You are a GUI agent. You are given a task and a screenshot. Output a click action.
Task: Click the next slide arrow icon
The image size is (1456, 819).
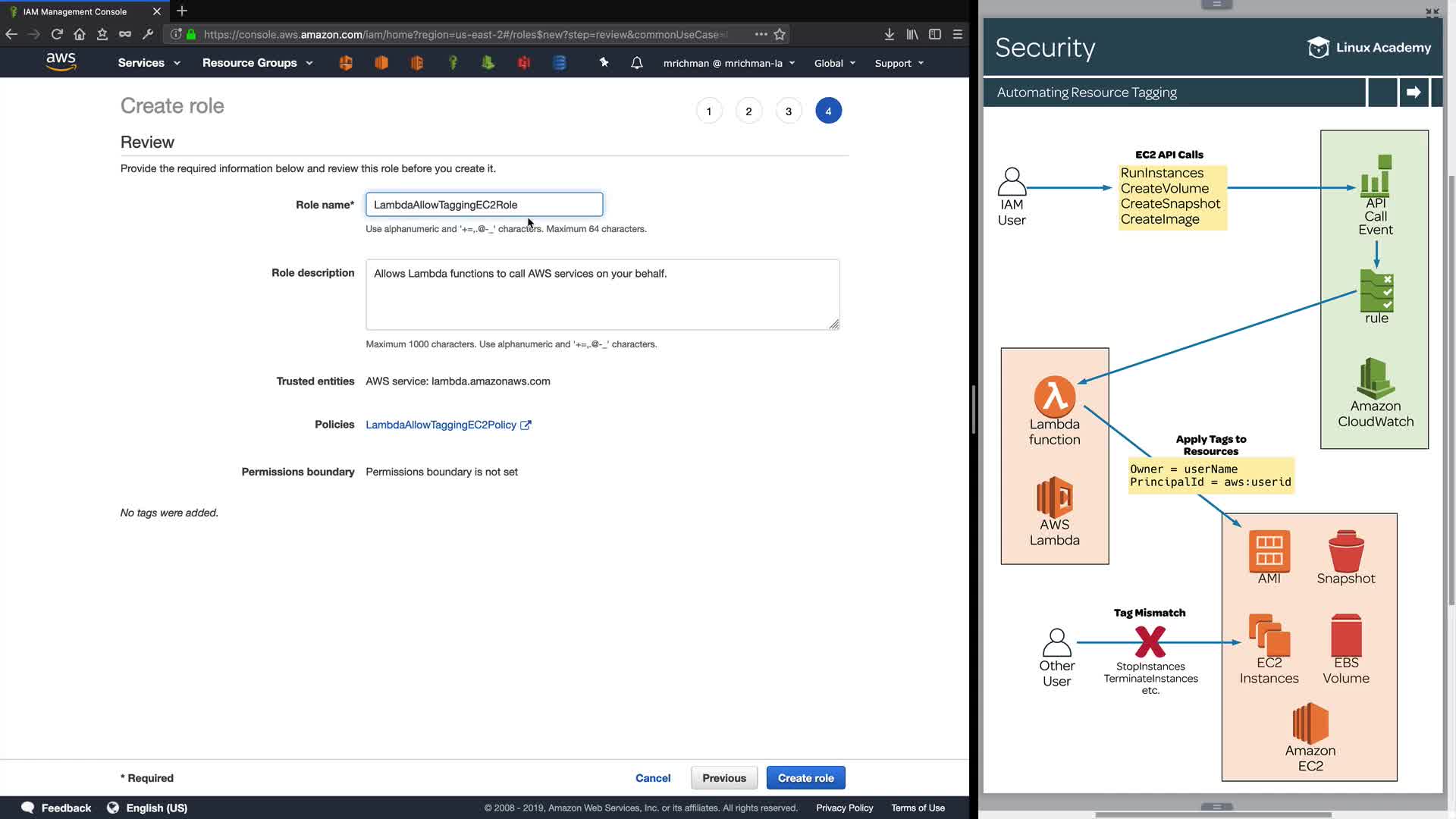point(1414,93)
